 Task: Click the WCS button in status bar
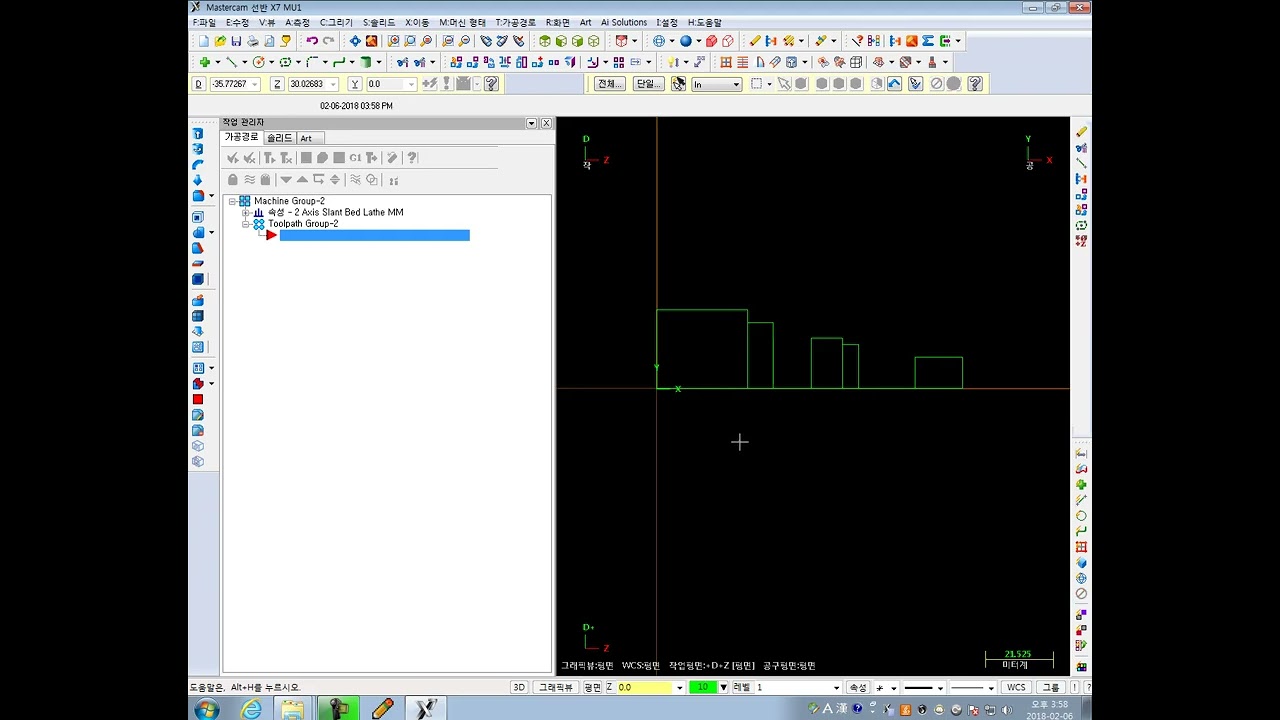coord(1016,688)
